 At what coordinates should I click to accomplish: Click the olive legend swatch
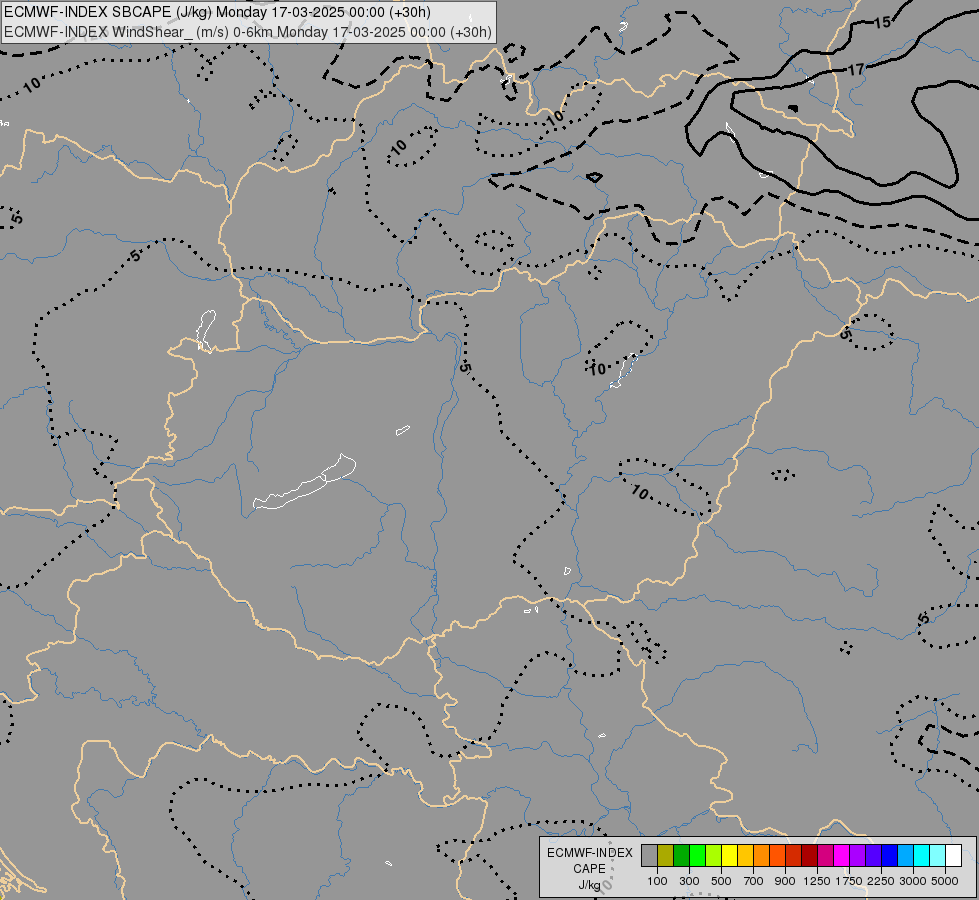click(666, 855)
